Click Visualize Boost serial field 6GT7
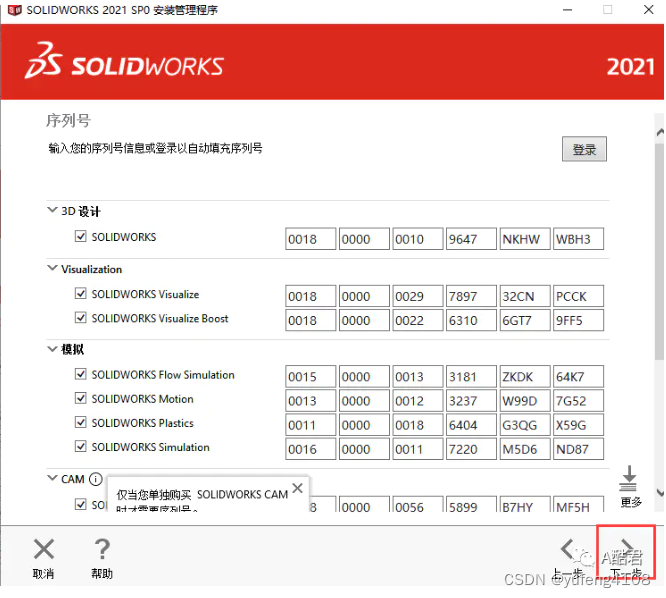This screenshot has height=598, width=666. tap(525, 320)
